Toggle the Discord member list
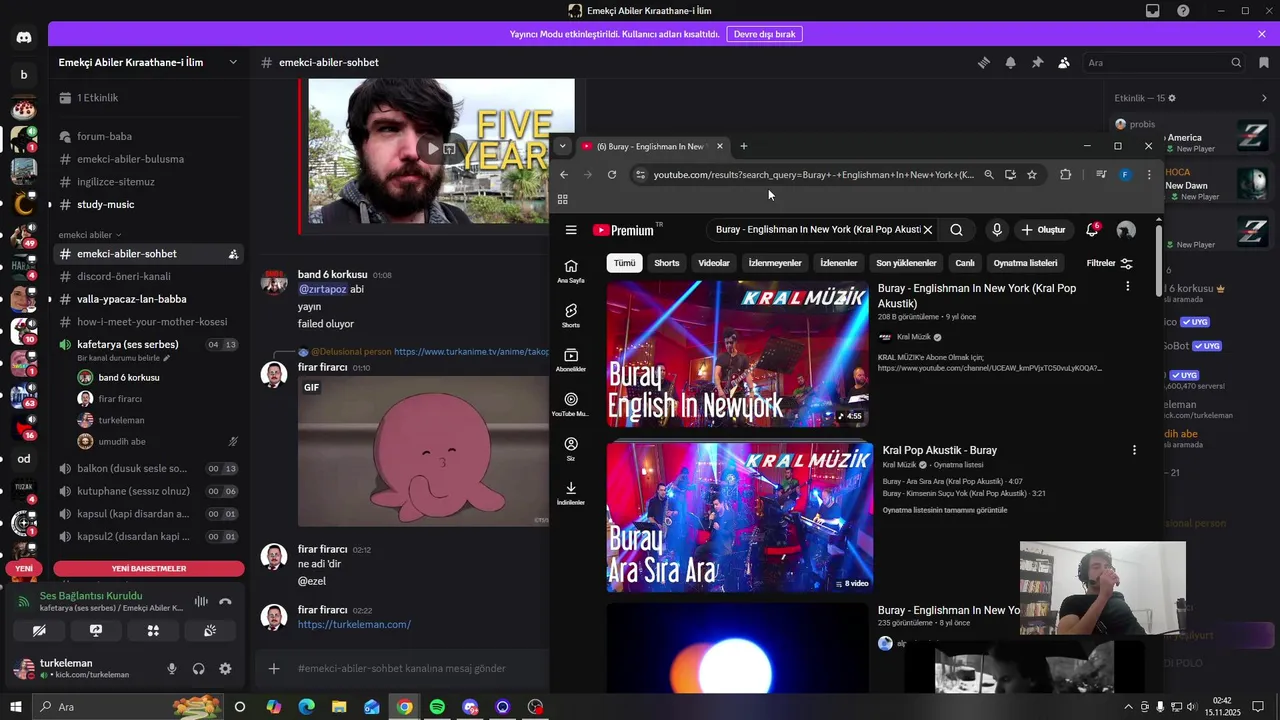The height and width of the screenshot is (720, 1280). [x=1064, y=62]
